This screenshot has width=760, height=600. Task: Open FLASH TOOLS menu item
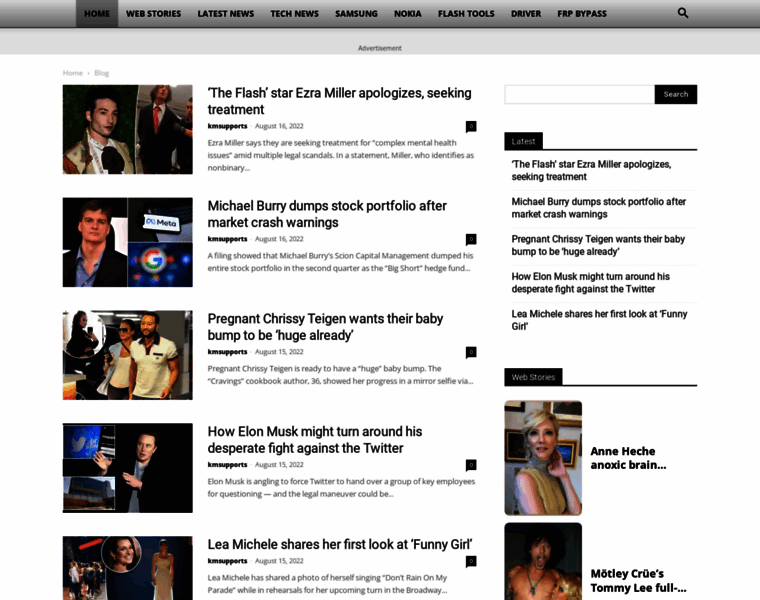(x=466, y=14)
